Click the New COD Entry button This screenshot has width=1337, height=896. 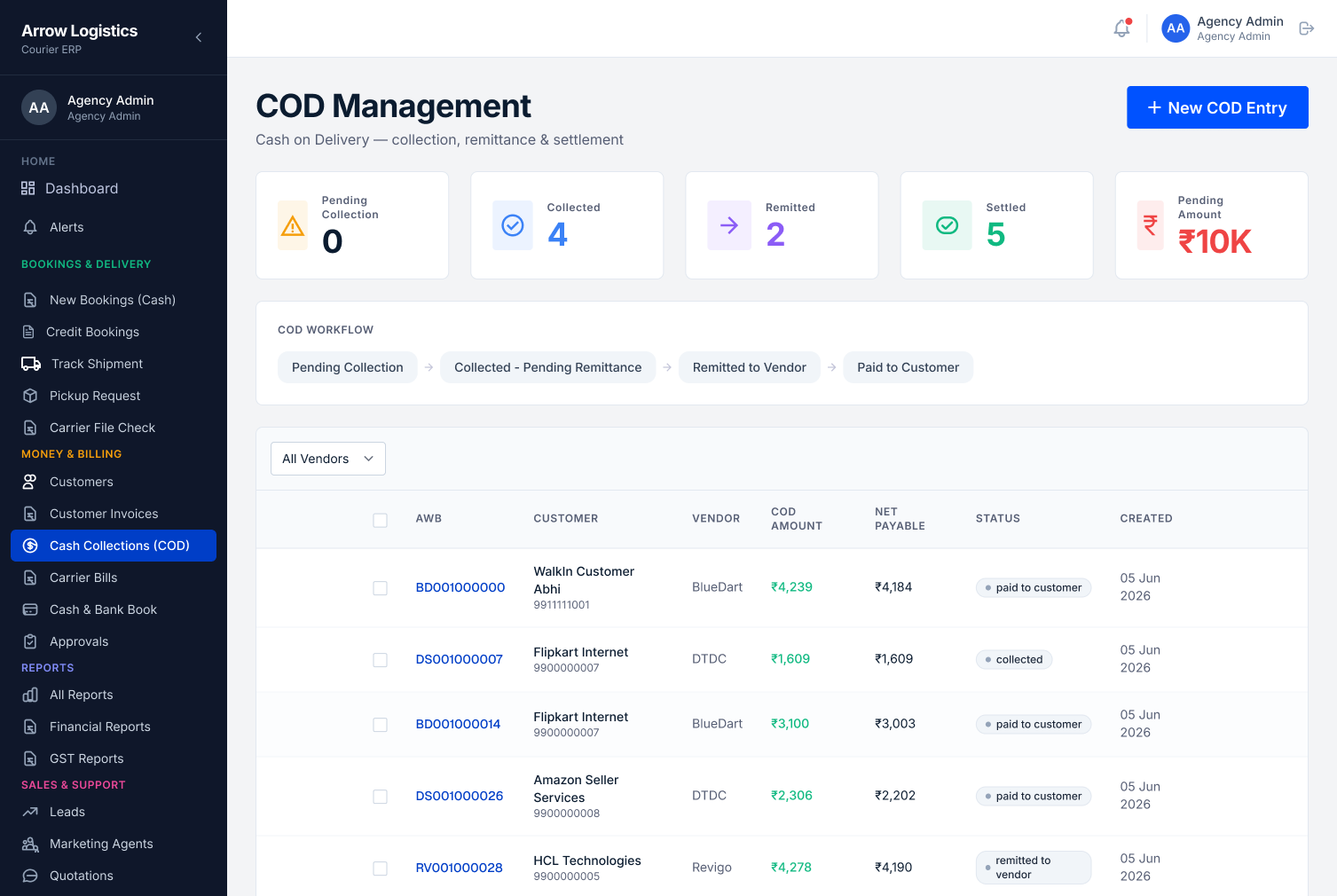(1217, 107)
